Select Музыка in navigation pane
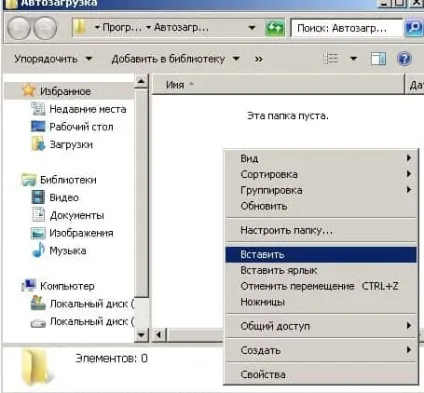Viewport: 424px width, 393px height. (x=68, y=250)
